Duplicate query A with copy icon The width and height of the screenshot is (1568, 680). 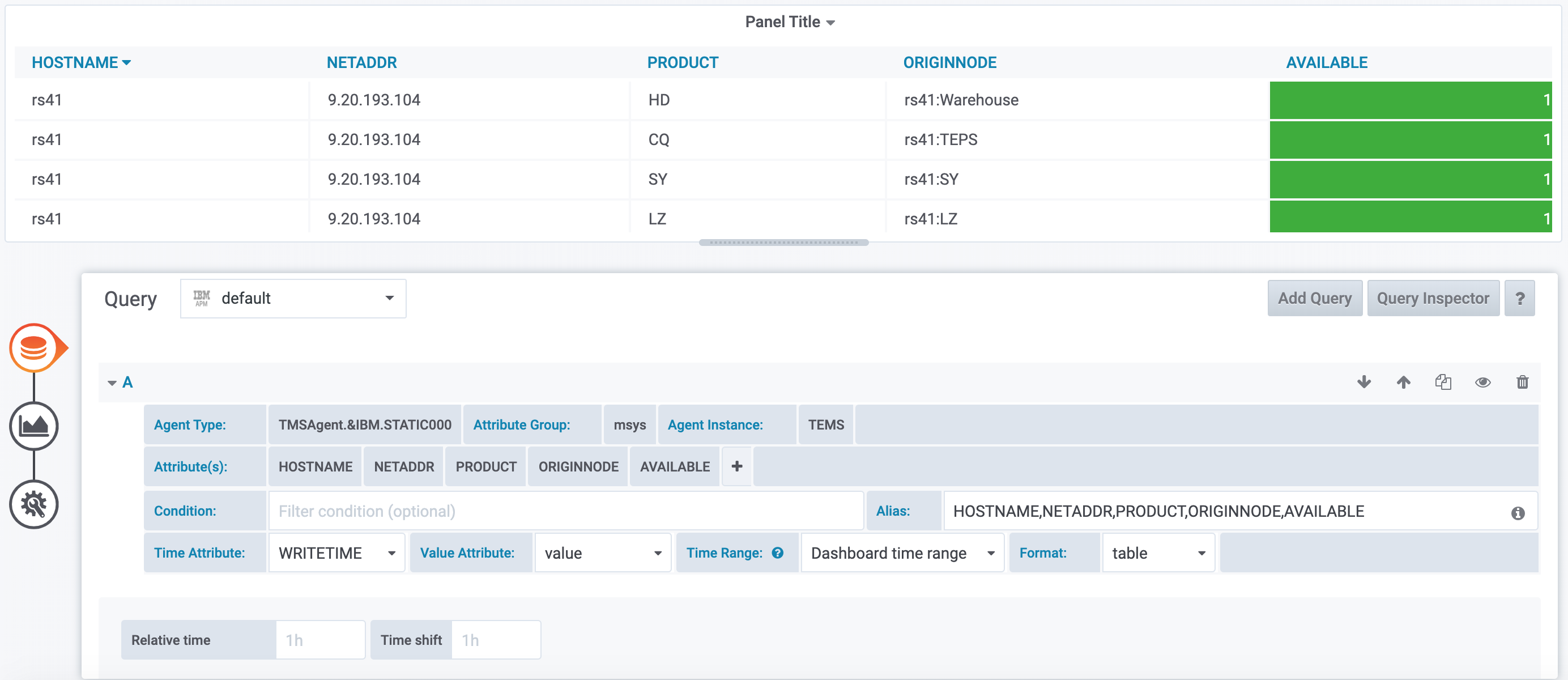[1443, 382]
